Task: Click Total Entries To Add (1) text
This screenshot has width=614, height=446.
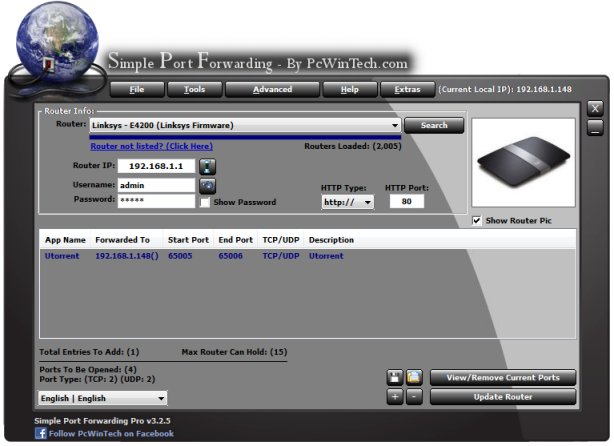Action: pos(89,352)
